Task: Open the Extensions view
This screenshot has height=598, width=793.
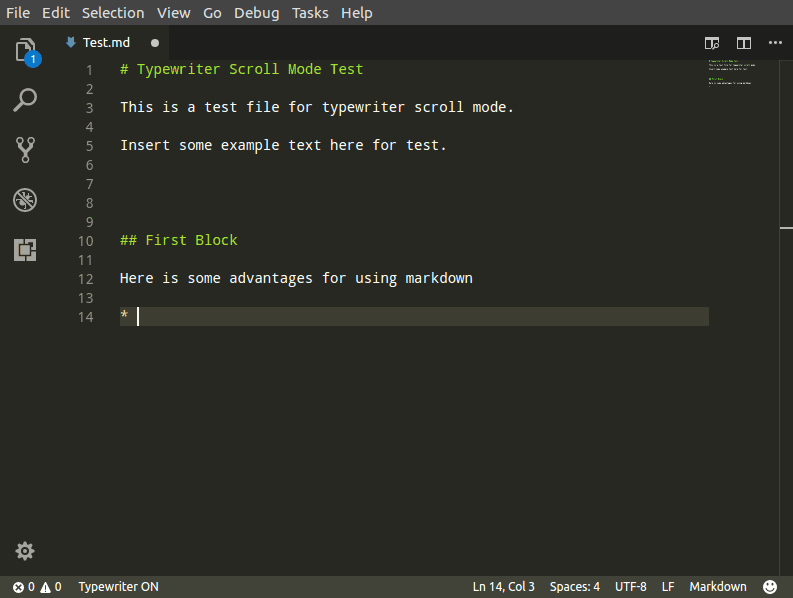Action: (25, 250)
